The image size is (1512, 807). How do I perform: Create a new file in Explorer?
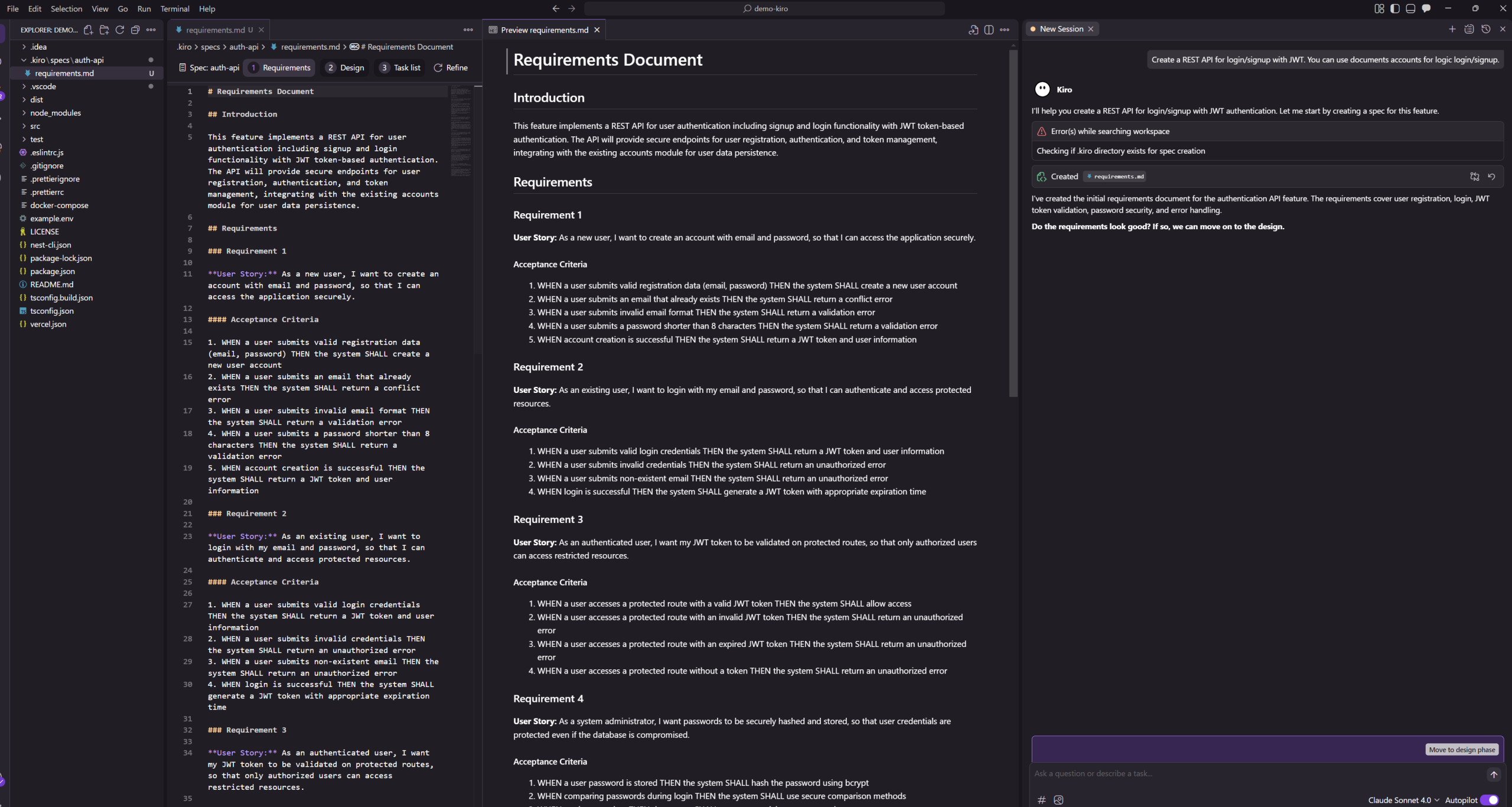(x=88, y=30)
